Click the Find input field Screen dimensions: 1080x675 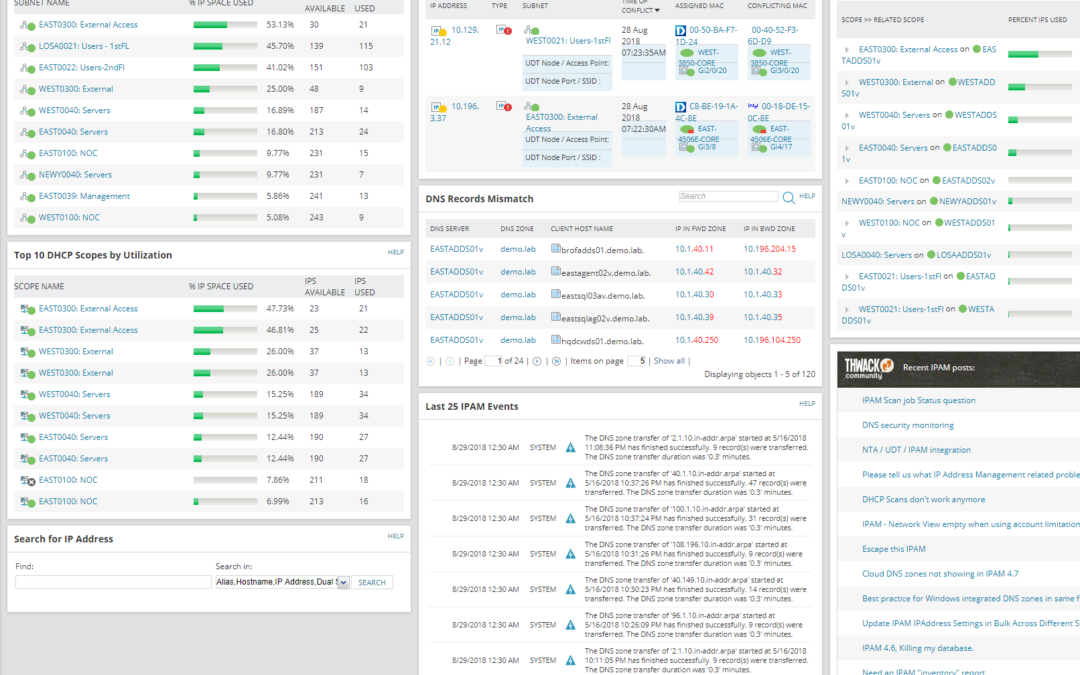pos(113,583)
